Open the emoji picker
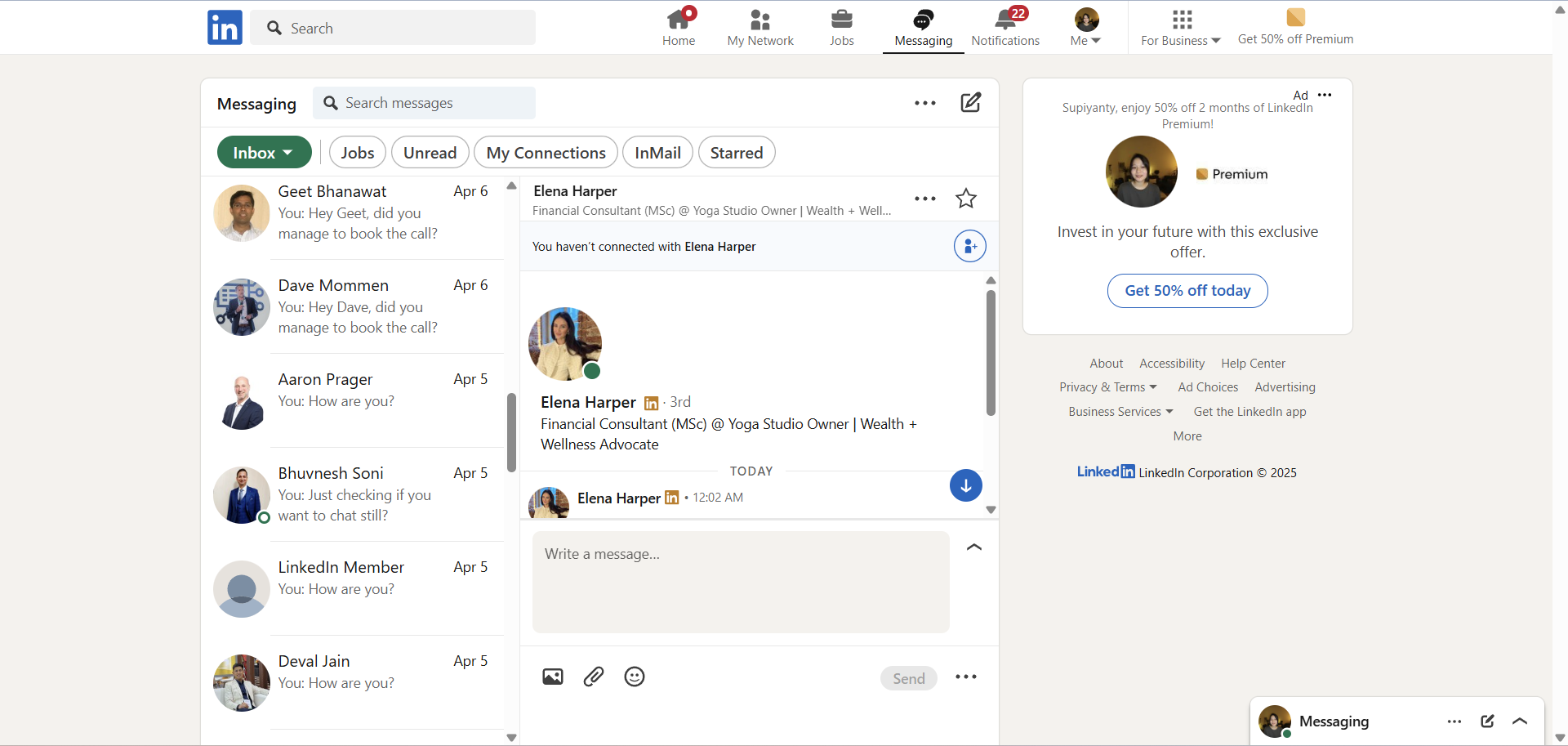 (x=635, y=677)
